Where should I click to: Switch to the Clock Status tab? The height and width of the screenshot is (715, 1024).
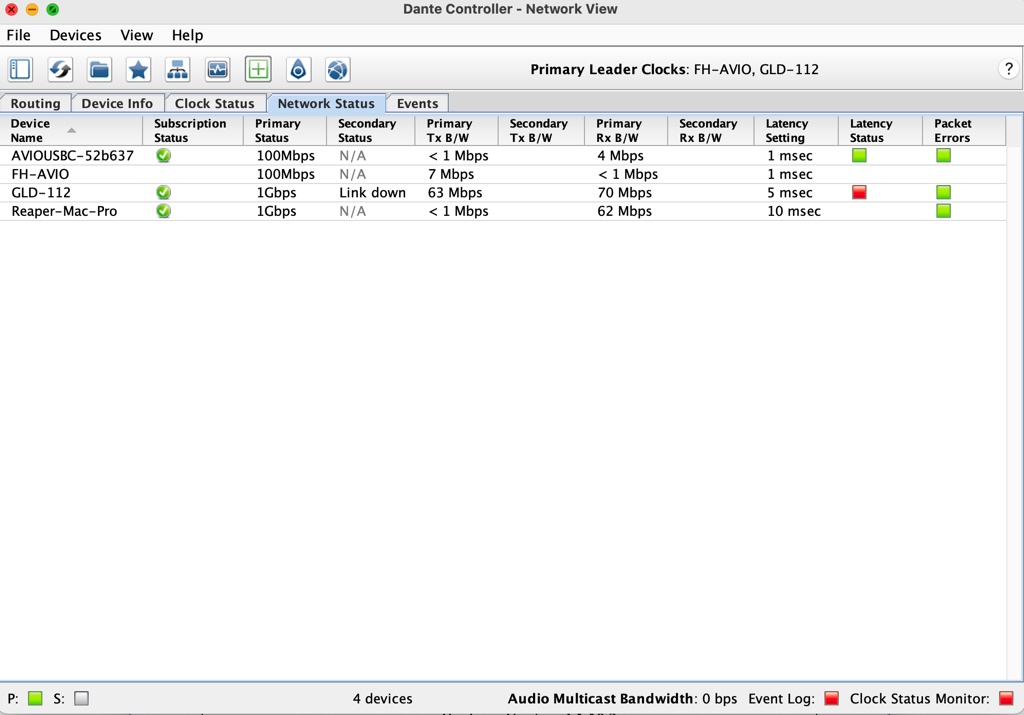point(214,103)
